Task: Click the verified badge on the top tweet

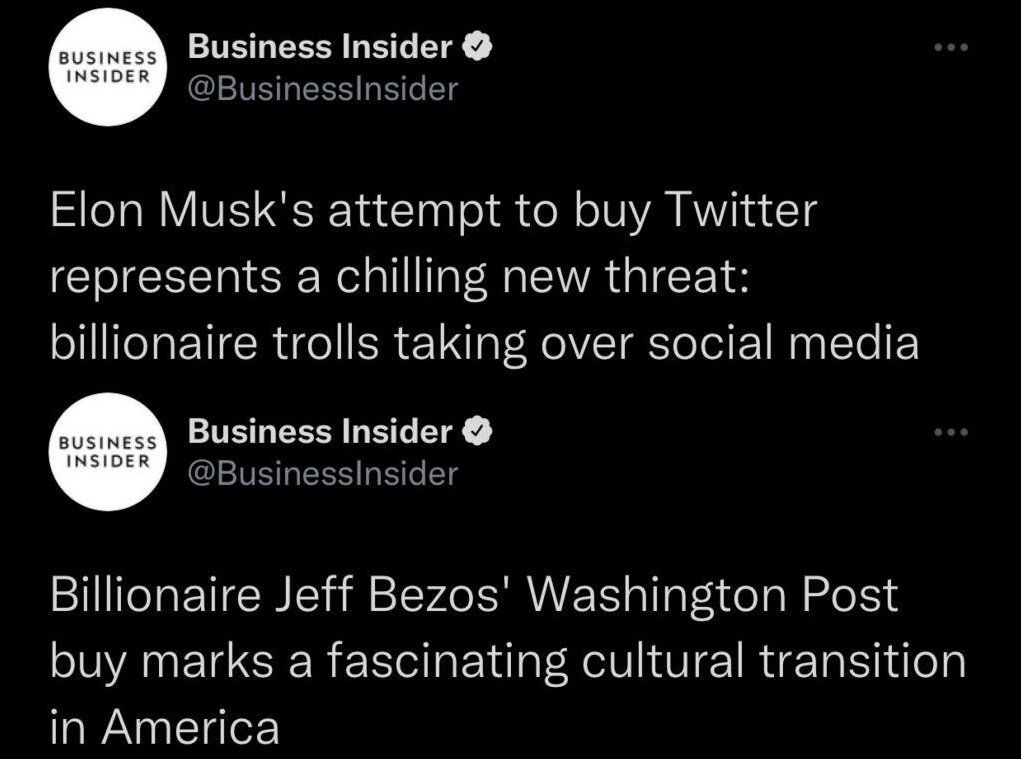Action: (477, 47)
